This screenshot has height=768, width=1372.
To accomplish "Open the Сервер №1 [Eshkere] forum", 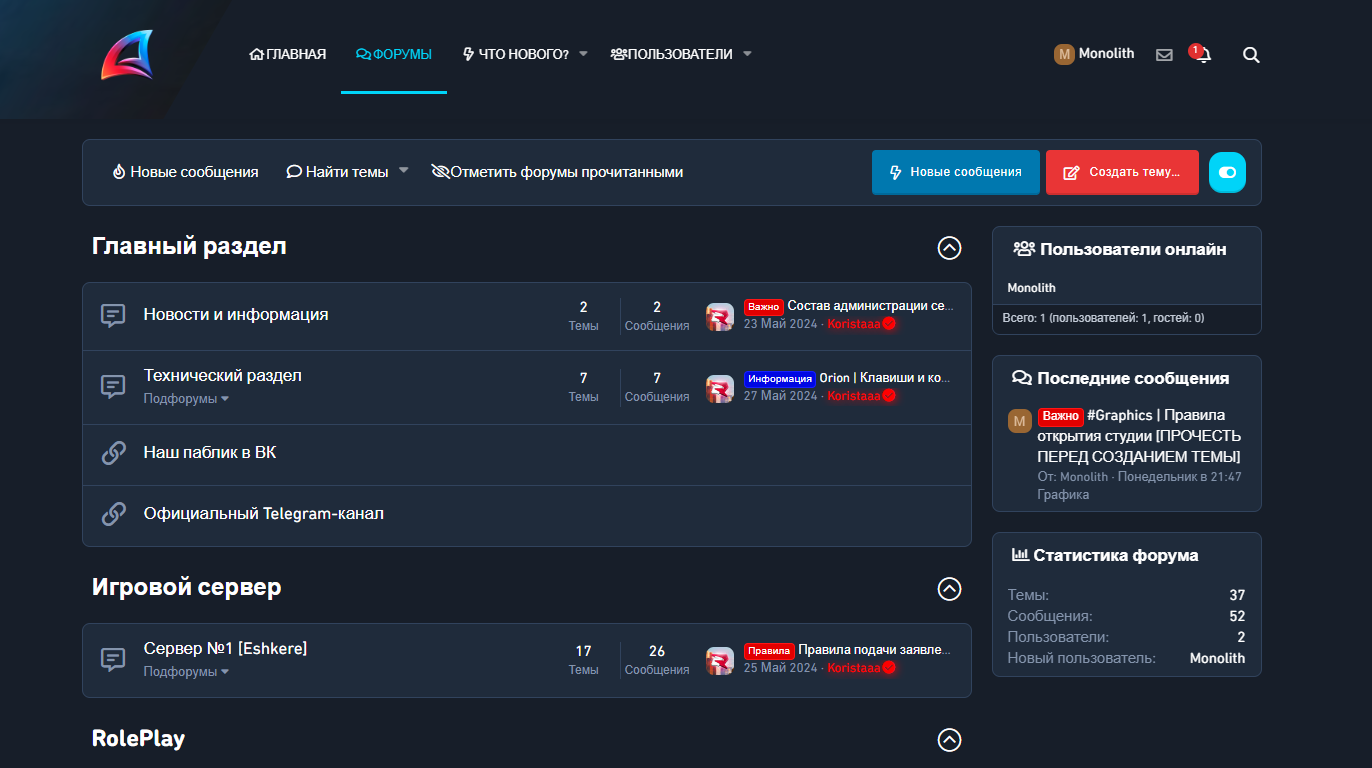I will [226, 648].
